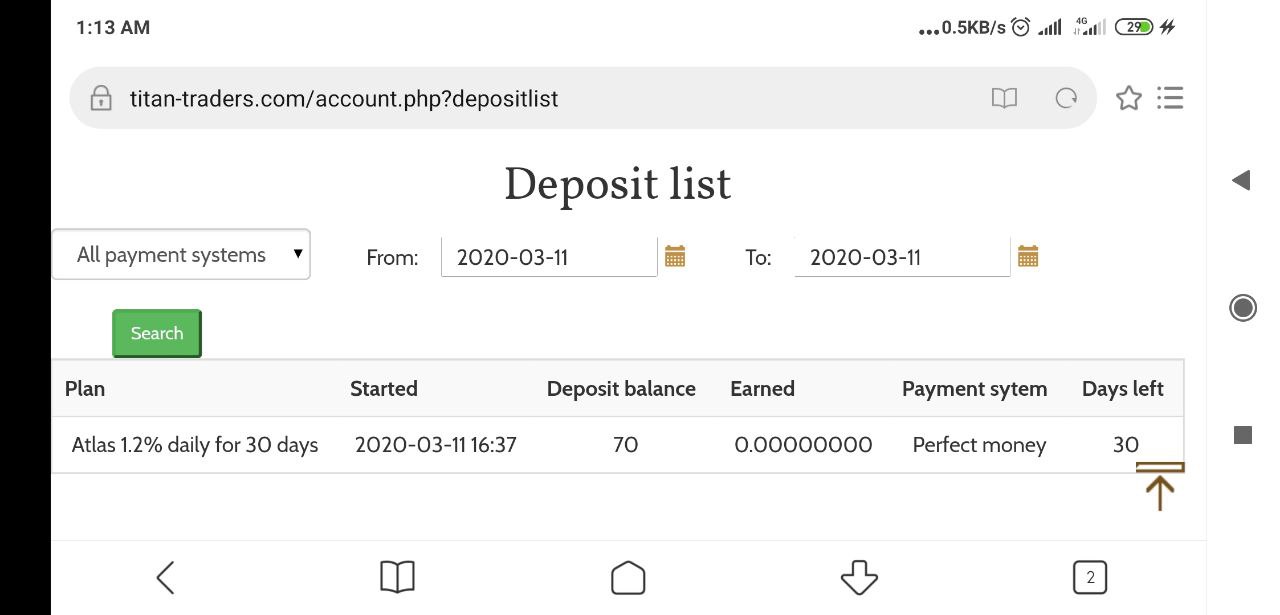Go back using browser back arrow
1280x615 pixels.
[x=166, y=577]
